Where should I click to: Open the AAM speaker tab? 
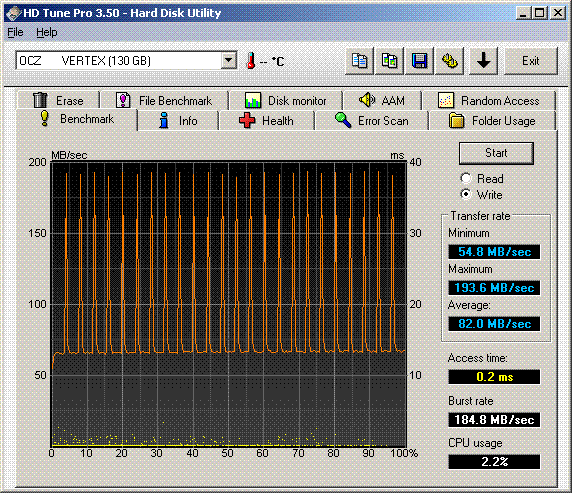[x=382, y=100]
